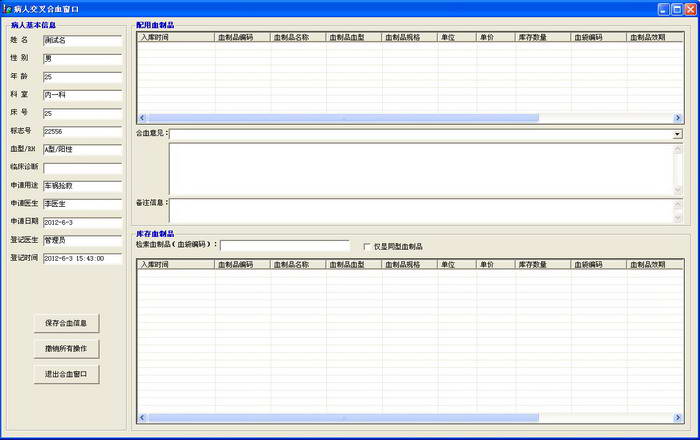Open the 合血意见 dropdown arrow

[x=678, y=134]
